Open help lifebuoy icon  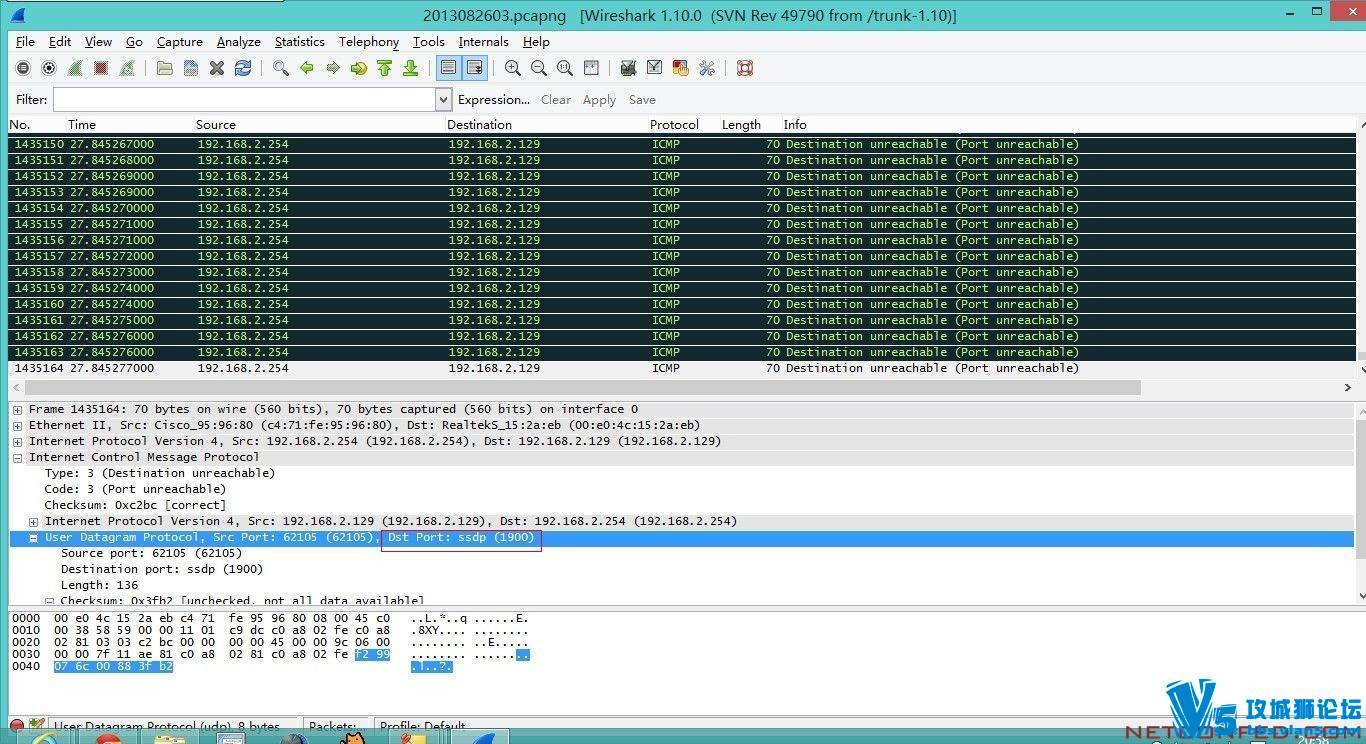coord(745,68)
